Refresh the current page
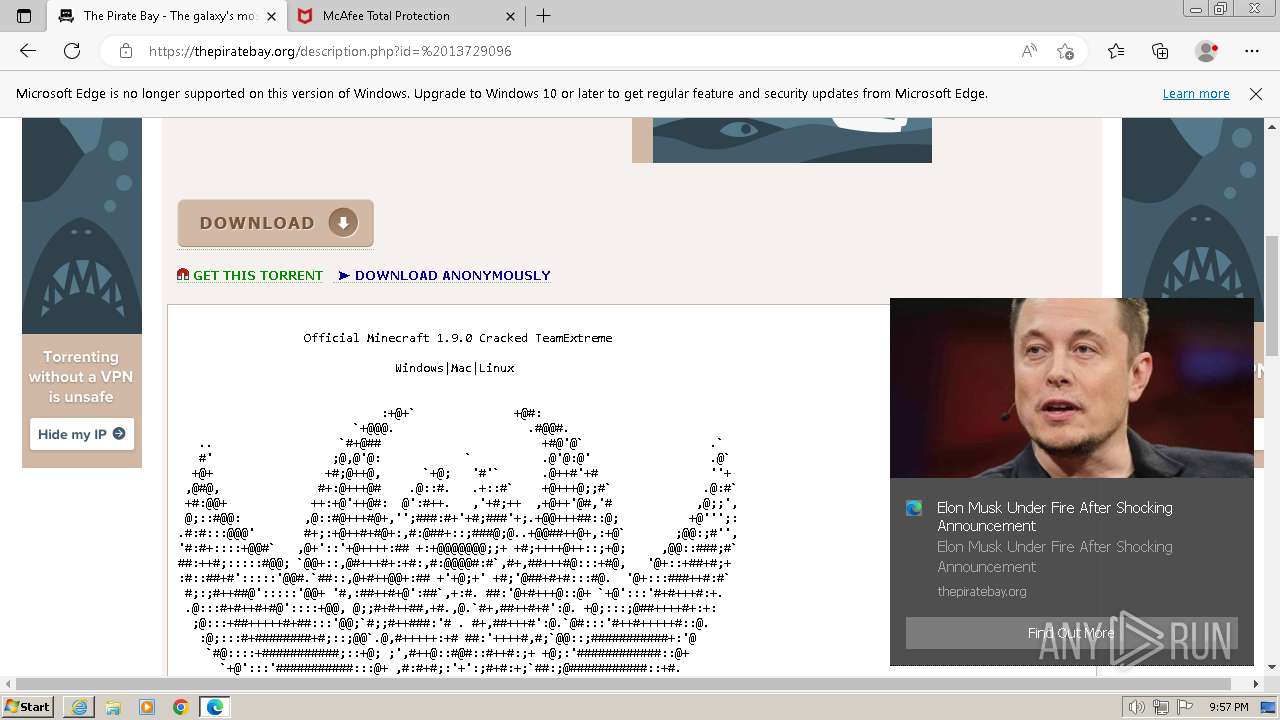Viewport: 1280px width, 720px height. click(72, 51)
